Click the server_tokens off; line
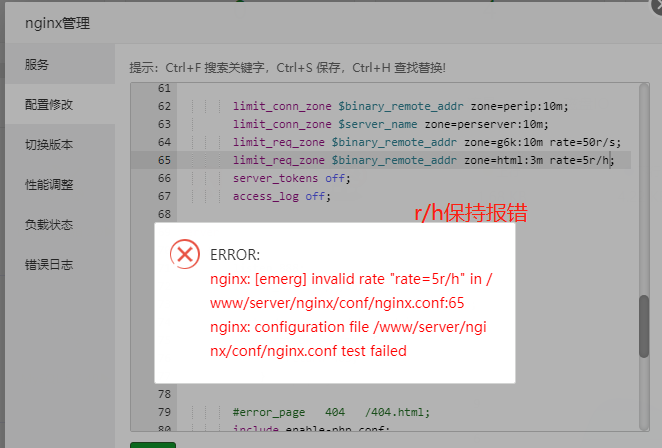 point(292,179)
